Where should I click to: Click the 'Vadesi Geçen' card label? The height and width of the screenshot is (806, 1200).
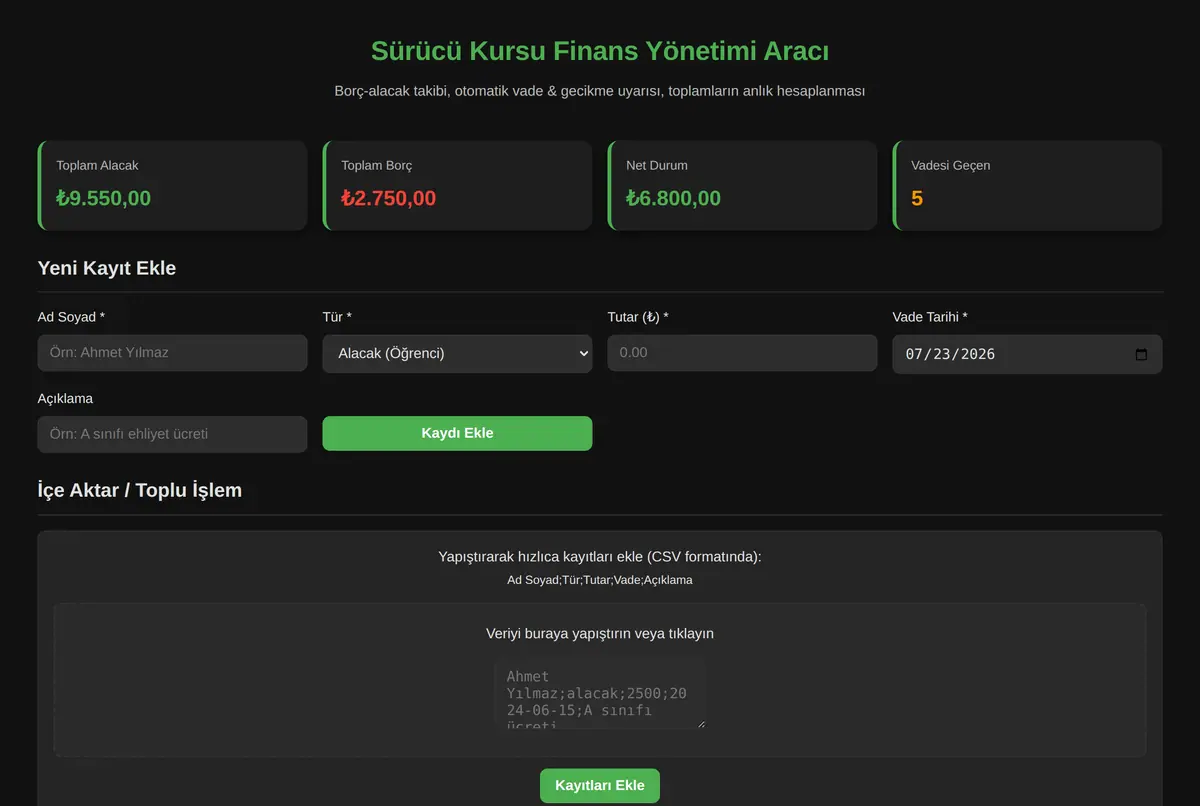click(x=951, y=165)
